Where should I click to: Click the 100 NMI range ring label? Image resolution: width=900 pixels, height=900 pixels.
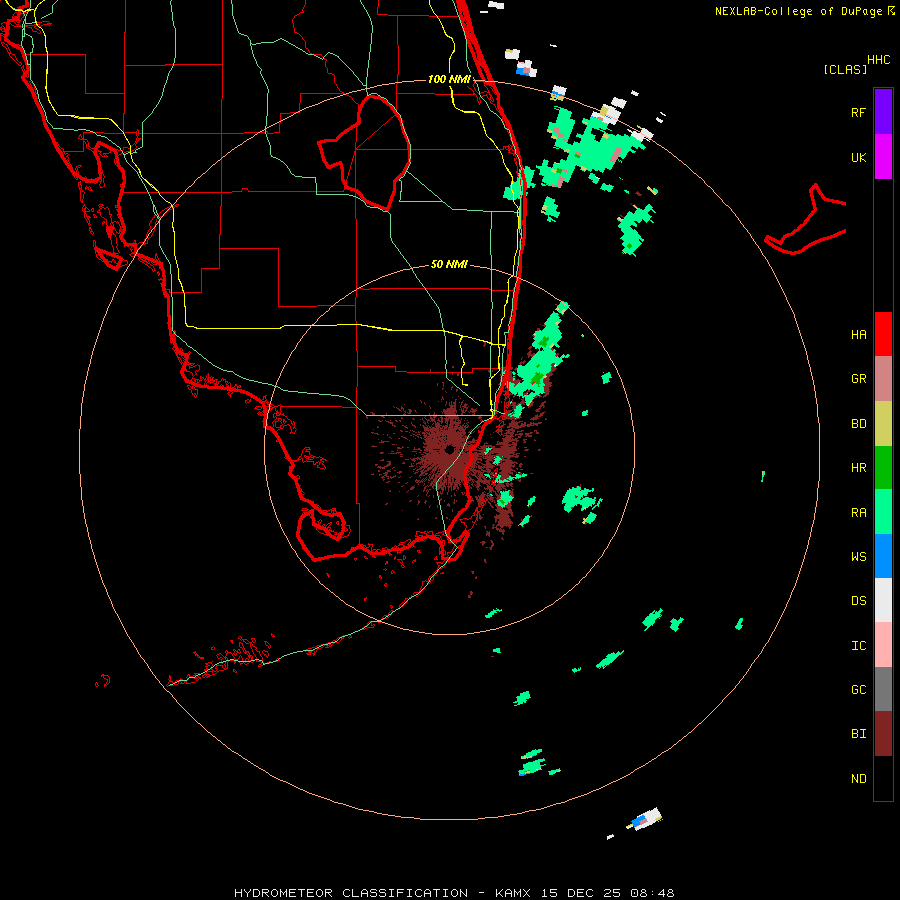coord(449,79)
